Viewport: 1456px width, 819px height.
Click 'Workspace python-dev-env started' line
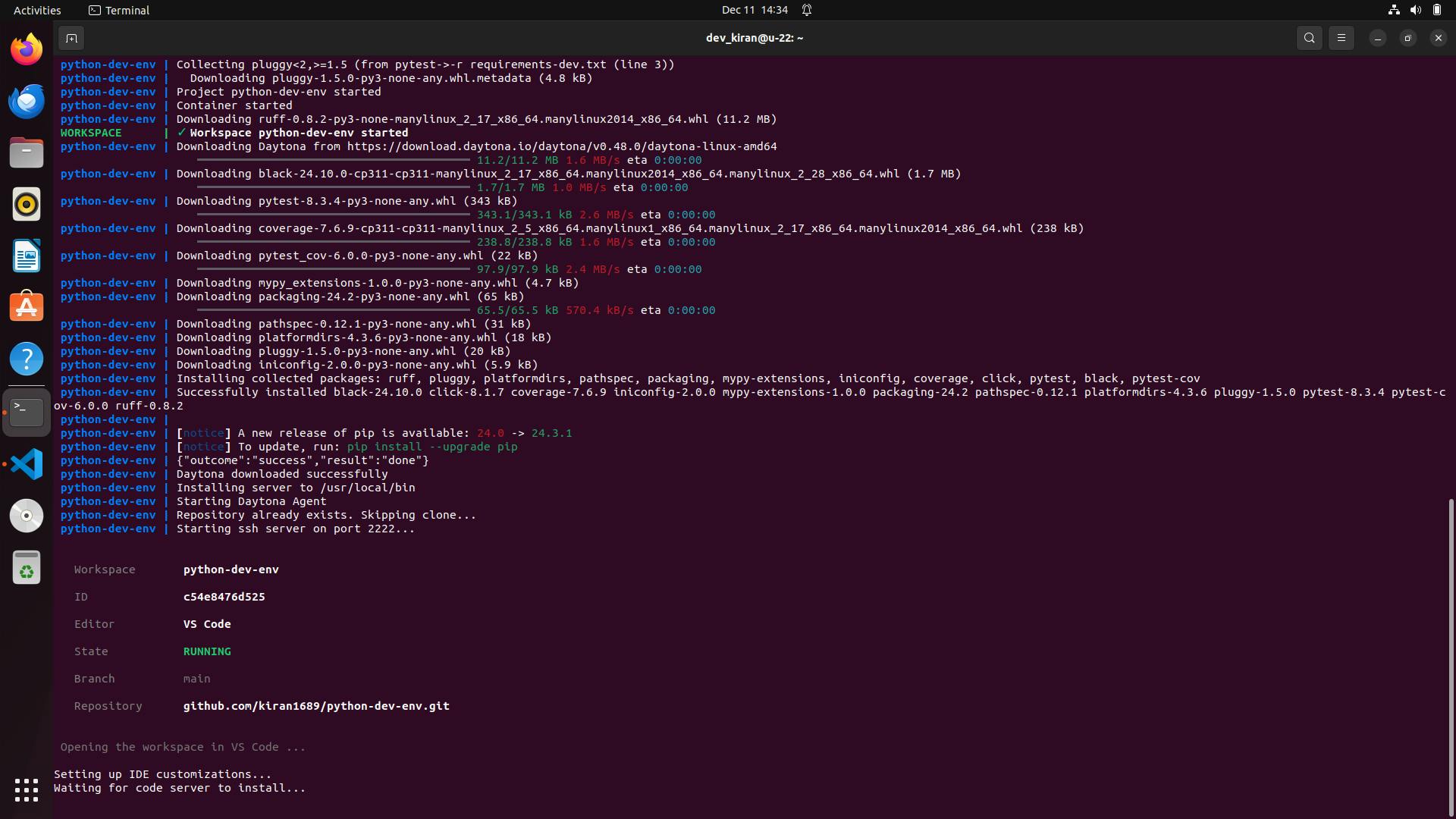[x=299, y=133]
